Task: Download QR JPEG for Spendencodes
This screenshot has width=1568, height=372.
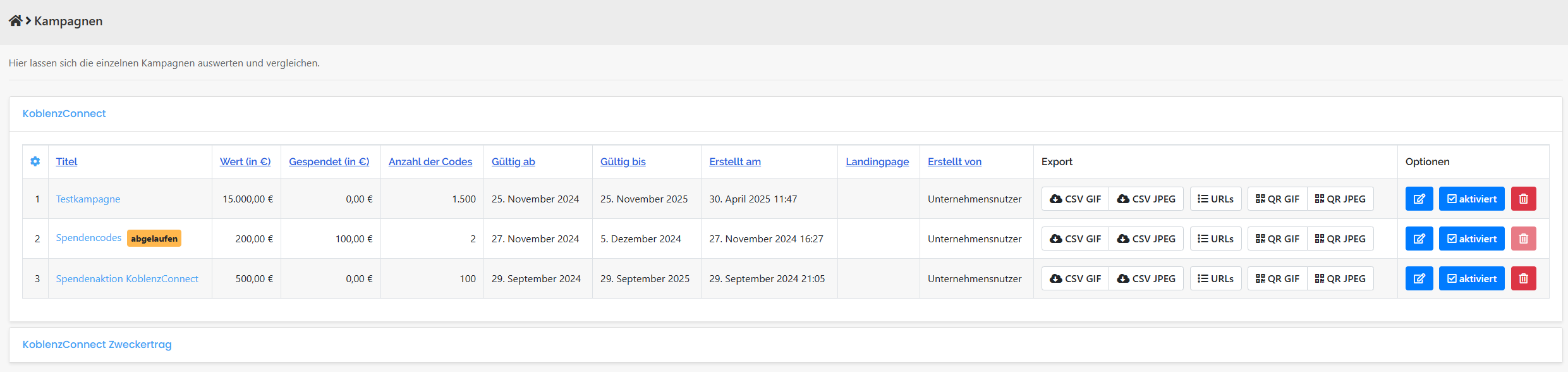Action: (x=1340, y=239)
